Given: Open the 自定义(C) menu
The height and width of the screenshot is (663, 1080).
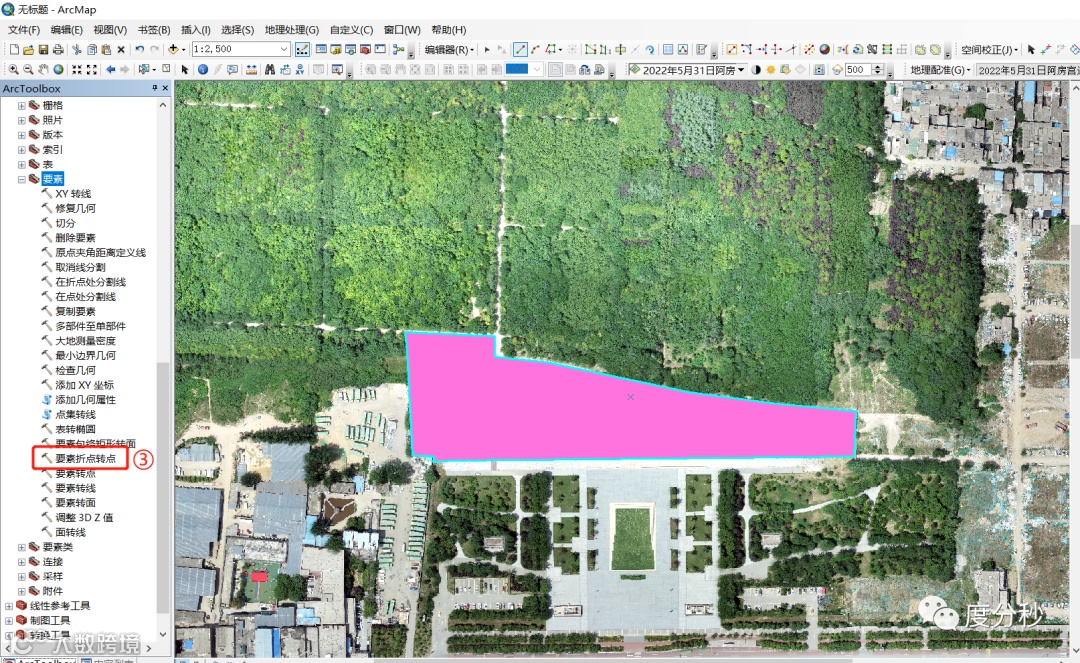Looking at the screenshot, I should 351,30.
